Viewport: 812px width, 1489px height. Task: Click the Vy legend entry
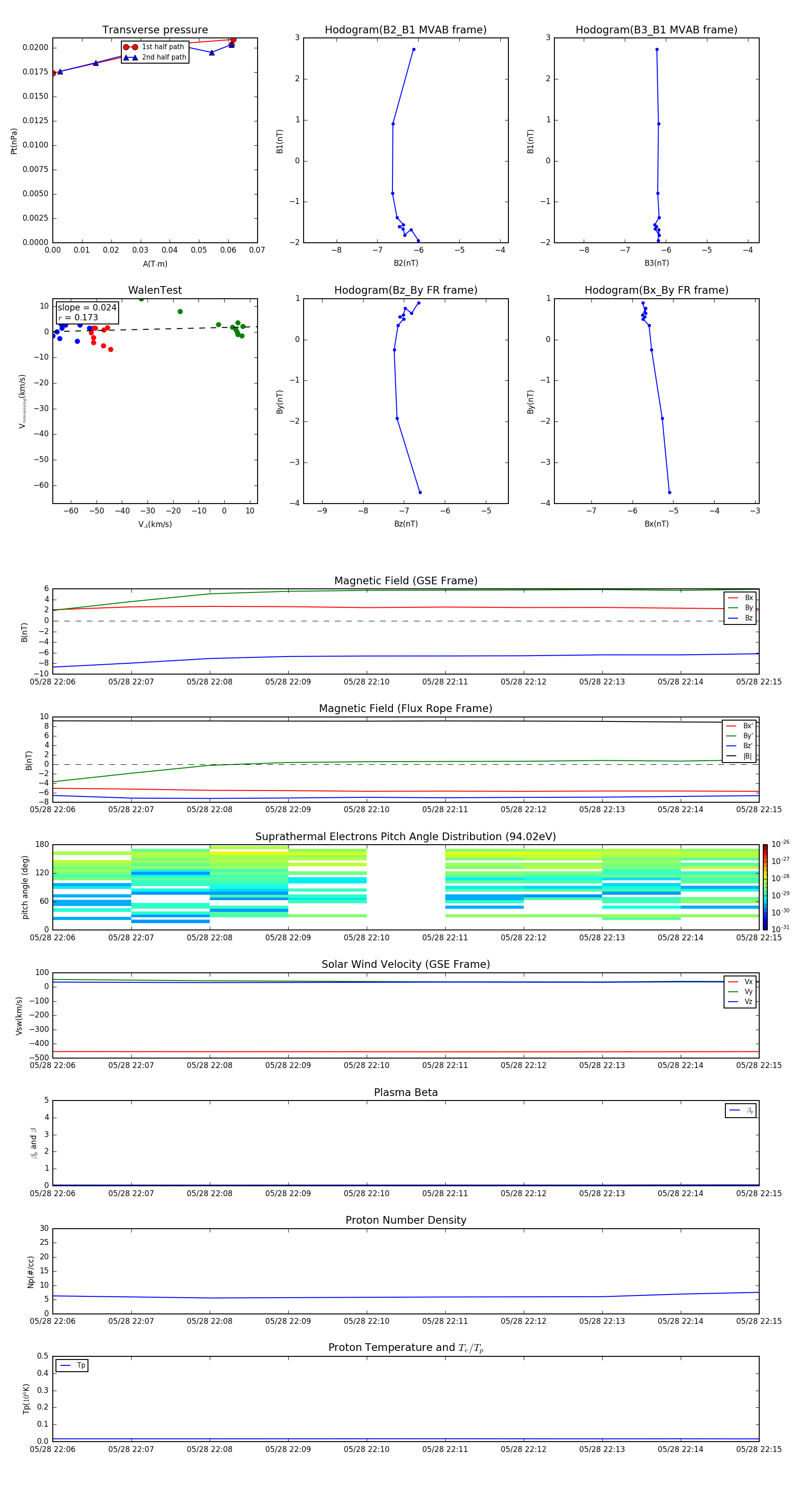point(740,991)
